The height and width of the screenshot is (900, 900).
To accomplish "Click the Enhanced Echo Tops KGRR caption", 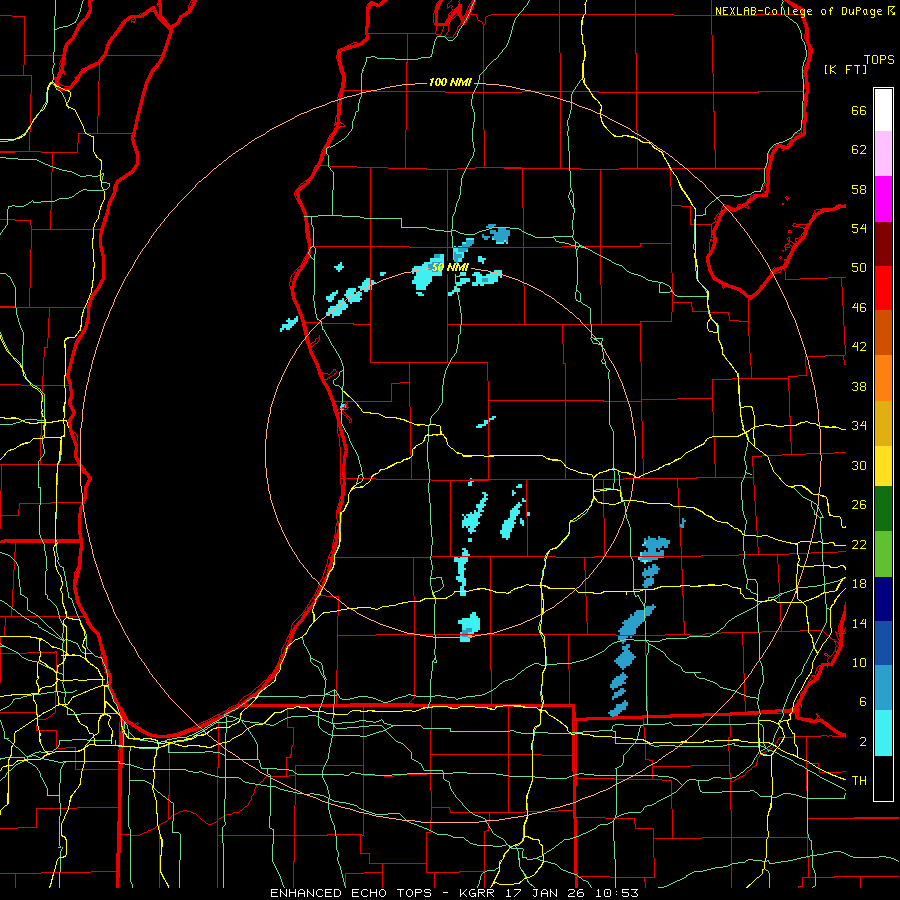I will tap(454, 893).
